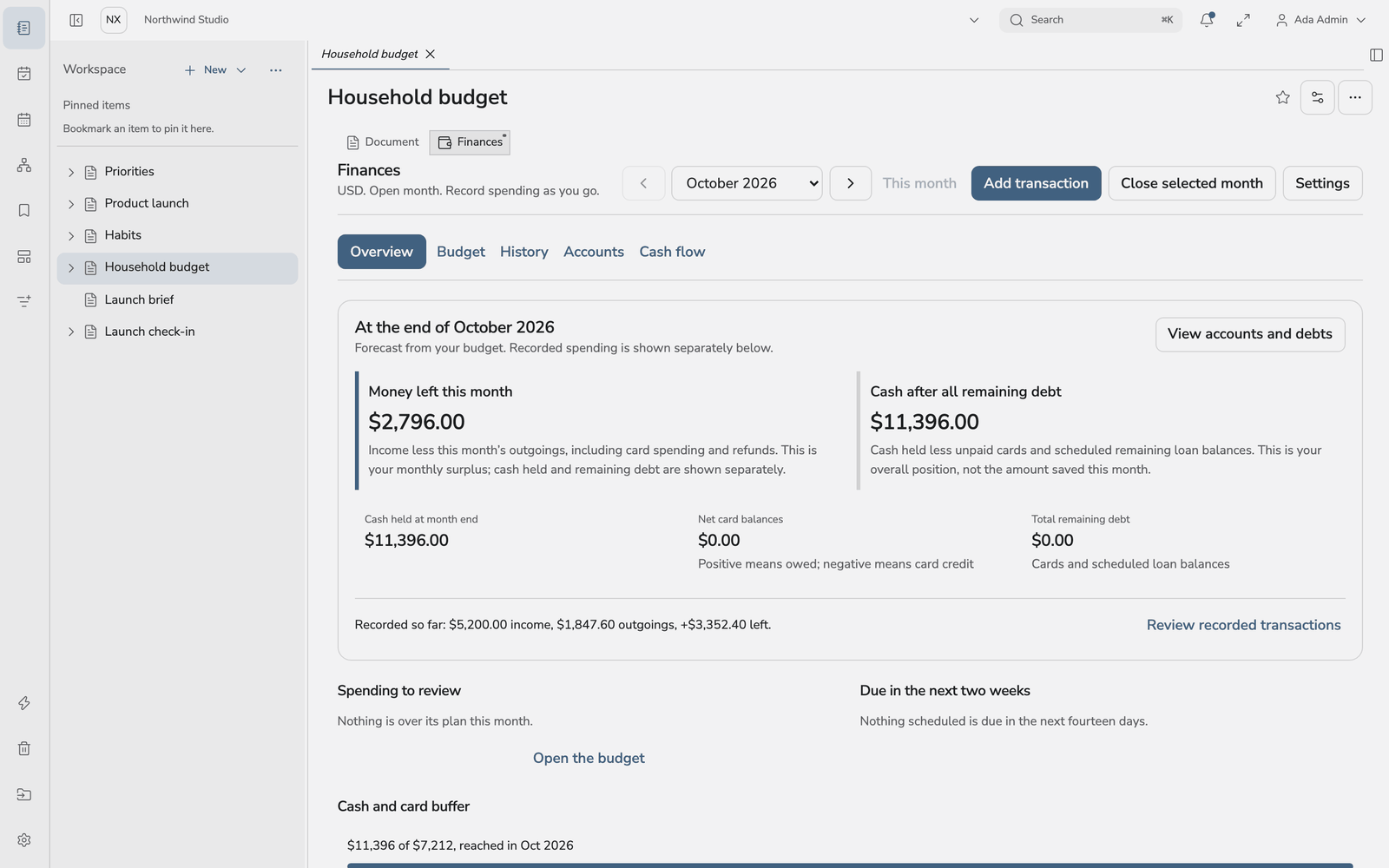Open the New item dropdown

point(215,70)
